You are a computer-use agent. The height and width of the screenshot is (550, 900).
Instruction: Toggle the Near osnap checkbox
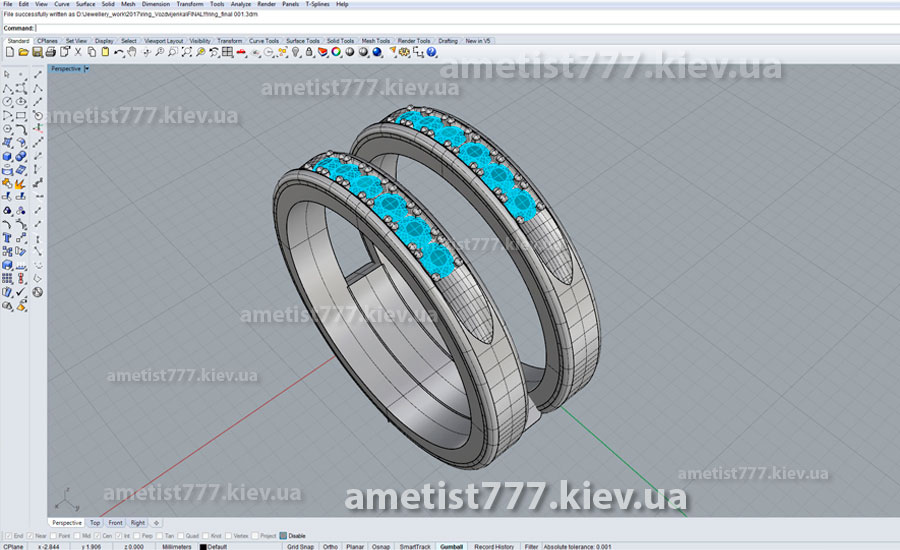click(30, 536)
